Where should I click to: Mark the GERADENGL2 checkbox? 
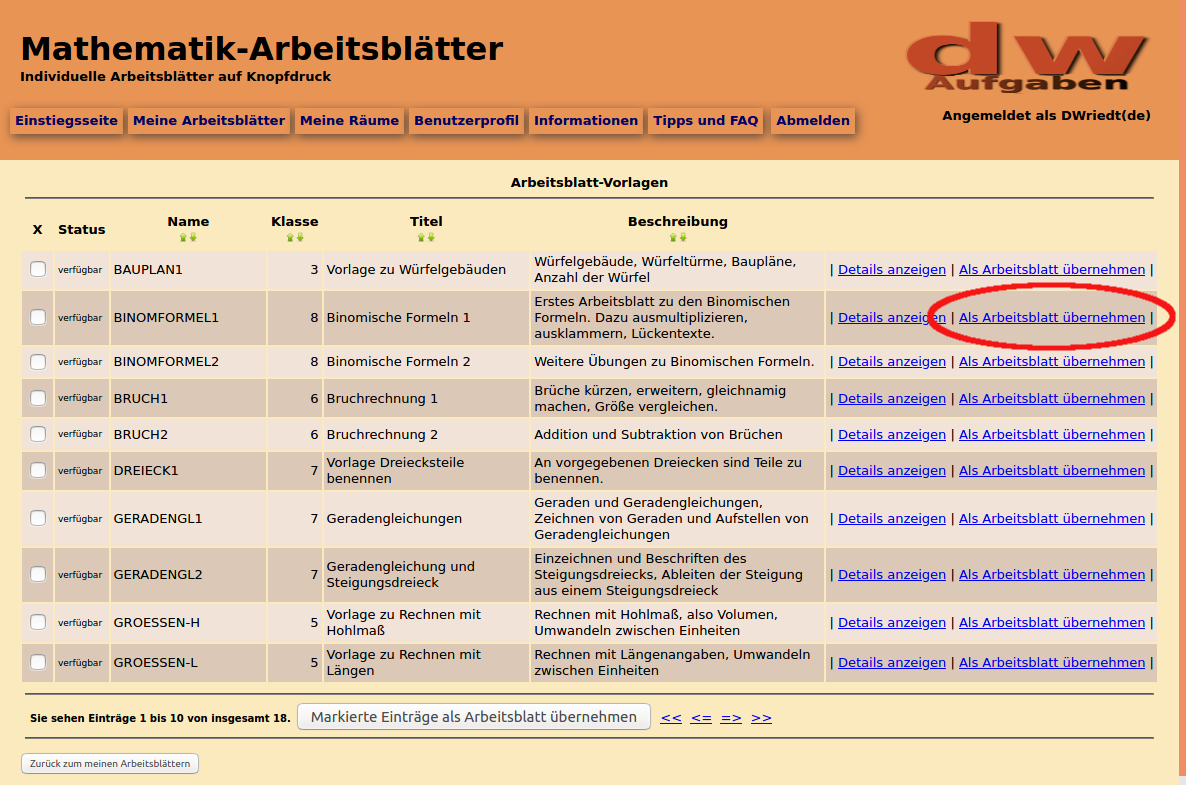38,574
